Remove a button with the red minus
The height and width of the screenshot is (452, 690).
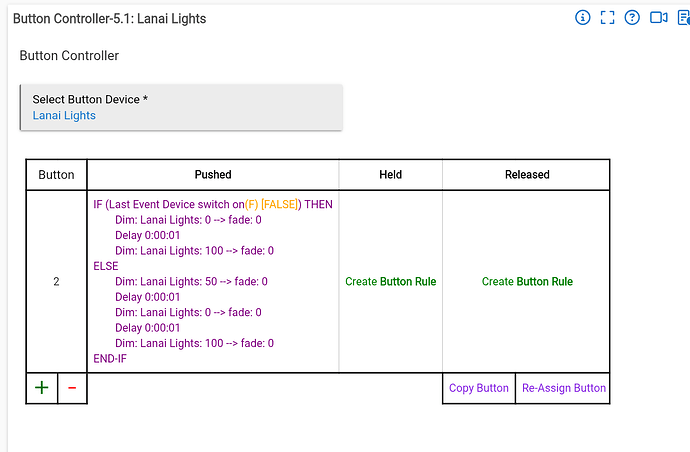[x=72, y=388]
